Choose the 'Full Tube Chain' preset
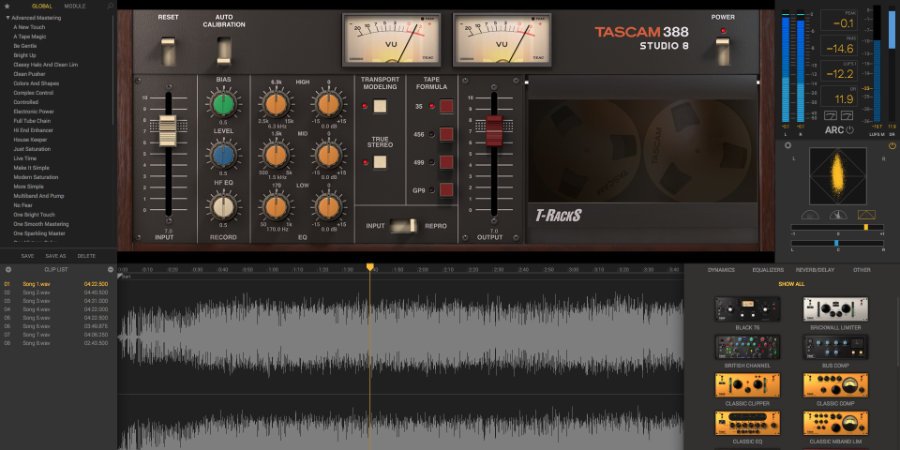 [32, 121]
